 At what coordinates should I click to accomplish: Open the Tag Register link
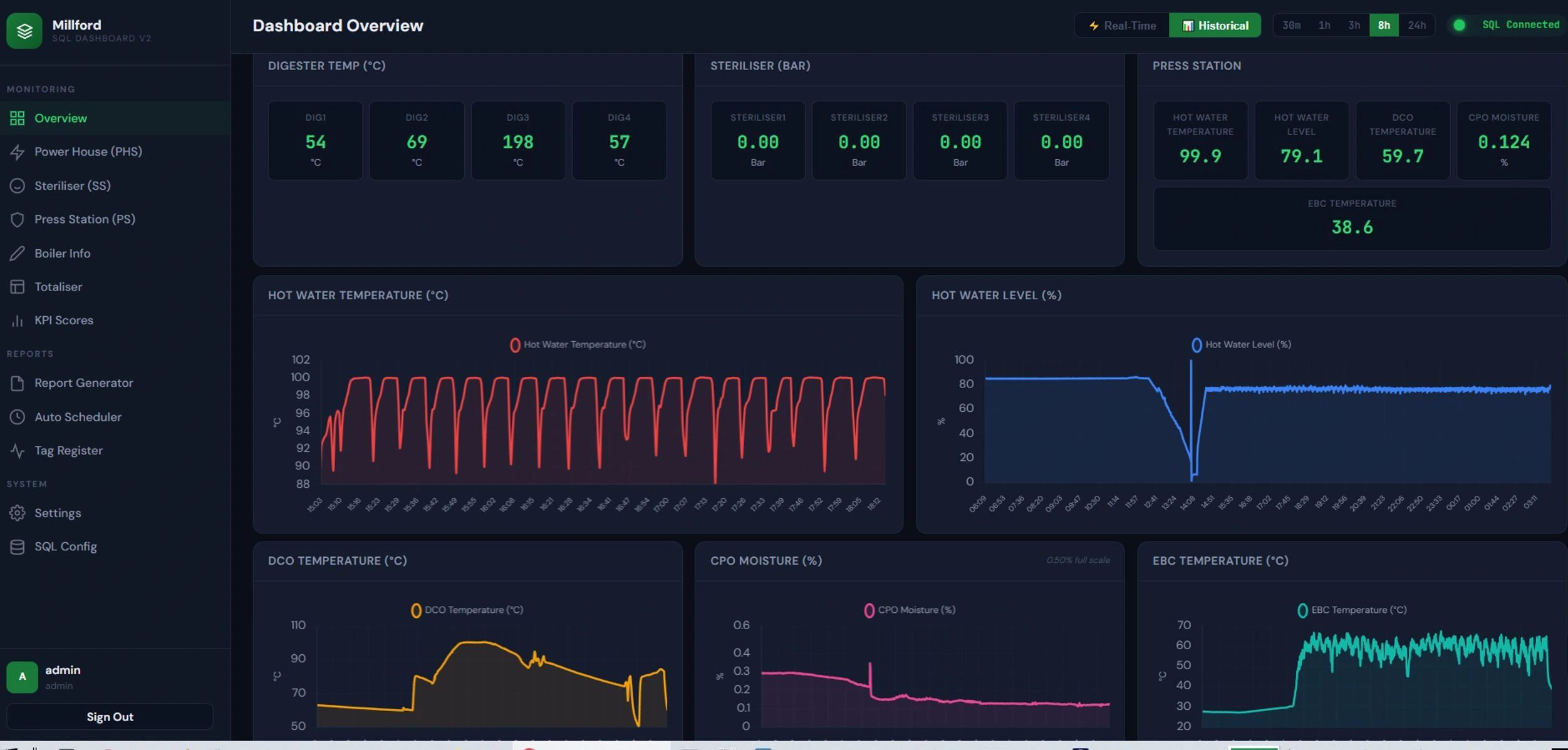pyautogui.click(x=115, y=451)
